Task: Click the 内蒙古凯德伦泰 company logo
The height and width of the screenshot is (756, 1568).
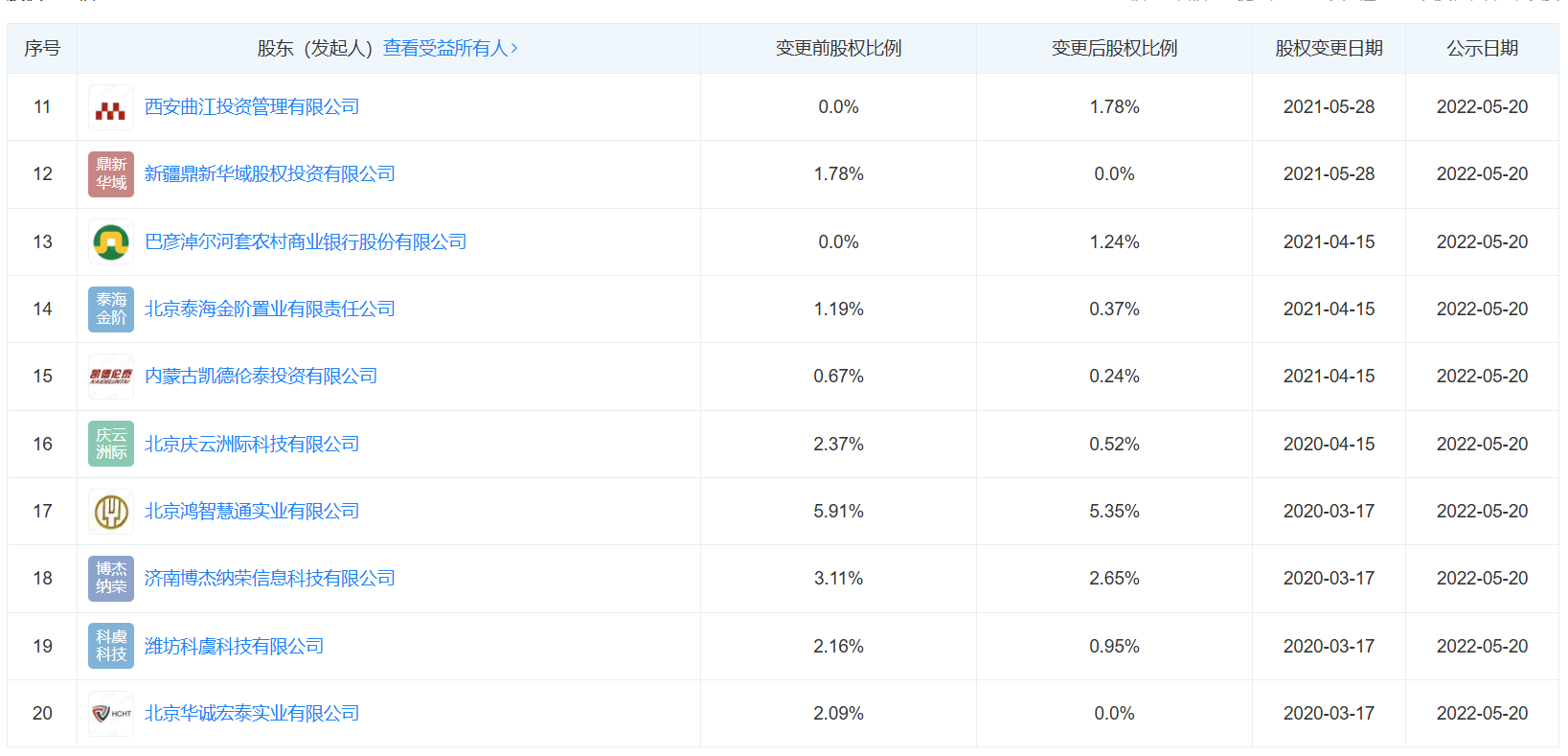Action: tap(111, 377)
